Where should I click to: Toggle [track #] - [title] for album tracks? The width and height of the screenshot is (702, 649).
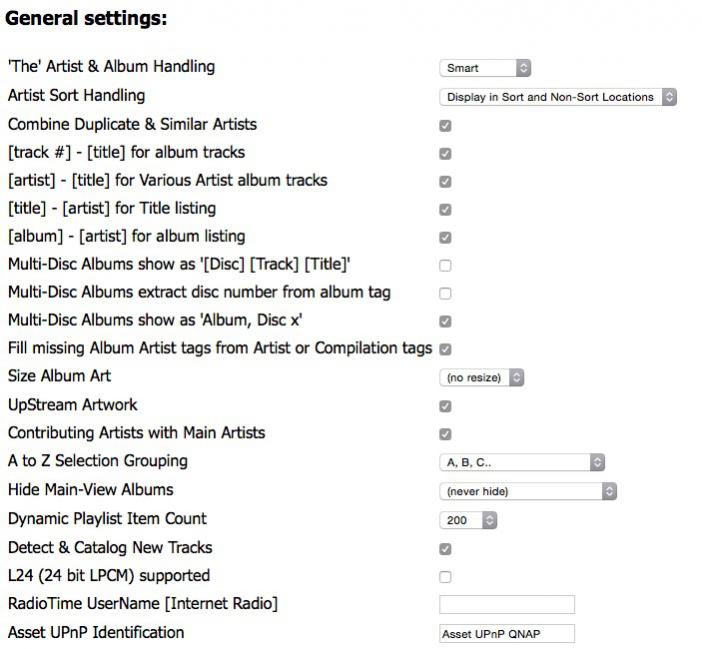pyautogui.click(x=445, y=154)
